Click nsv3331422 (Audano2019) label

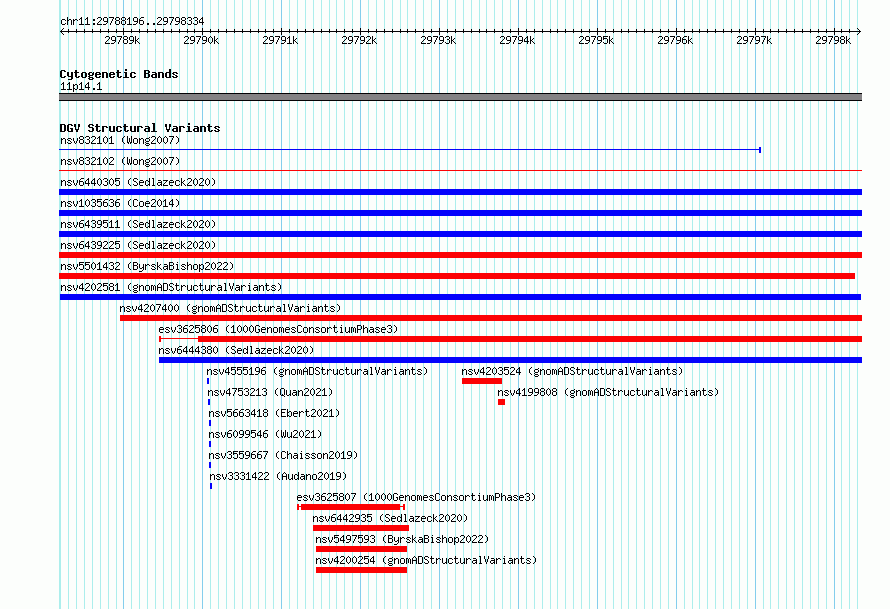278,476
